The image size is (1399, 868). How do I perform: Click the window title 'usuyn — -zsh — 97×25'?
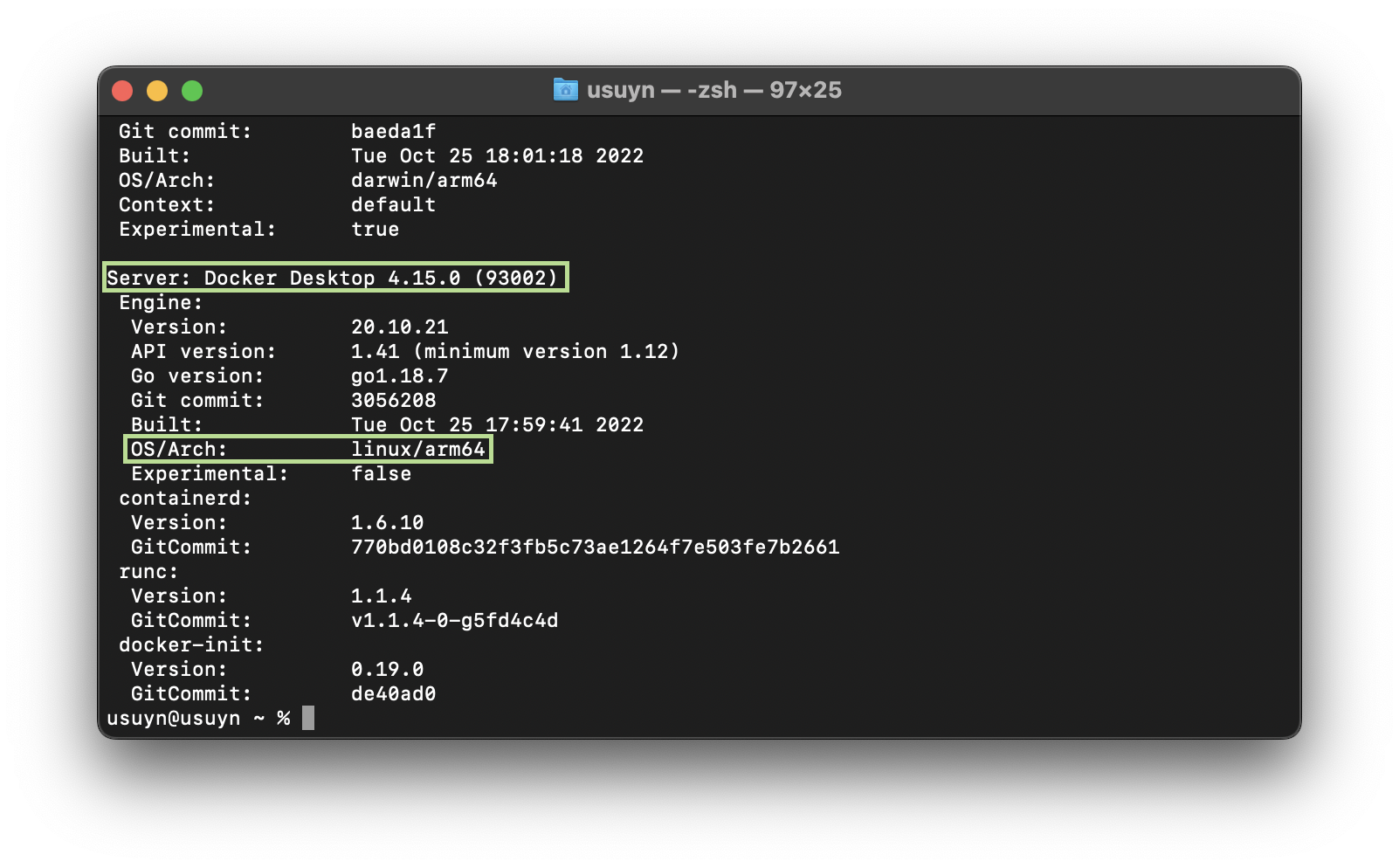coord(713,90)
